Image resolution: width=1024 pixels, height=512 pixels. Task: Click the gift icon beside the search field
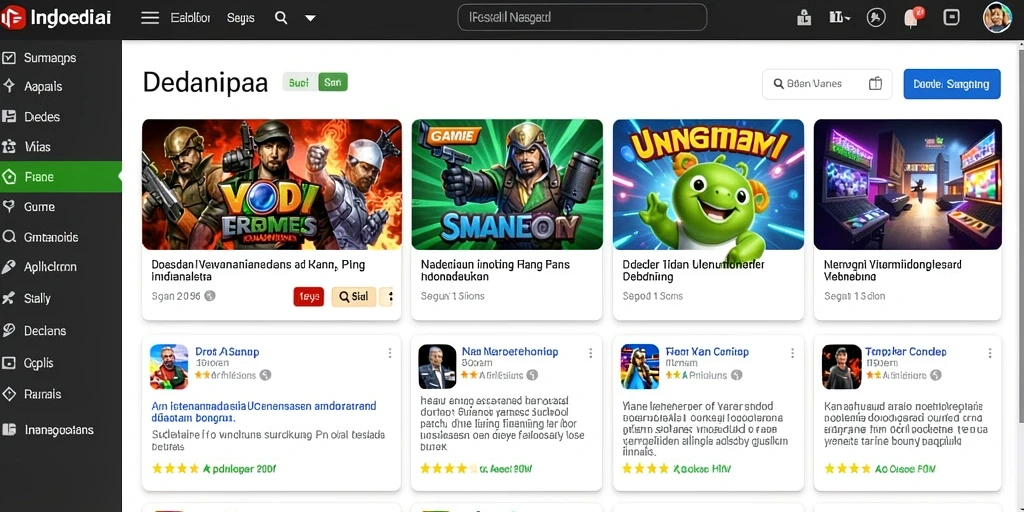[x=875, y=84]
